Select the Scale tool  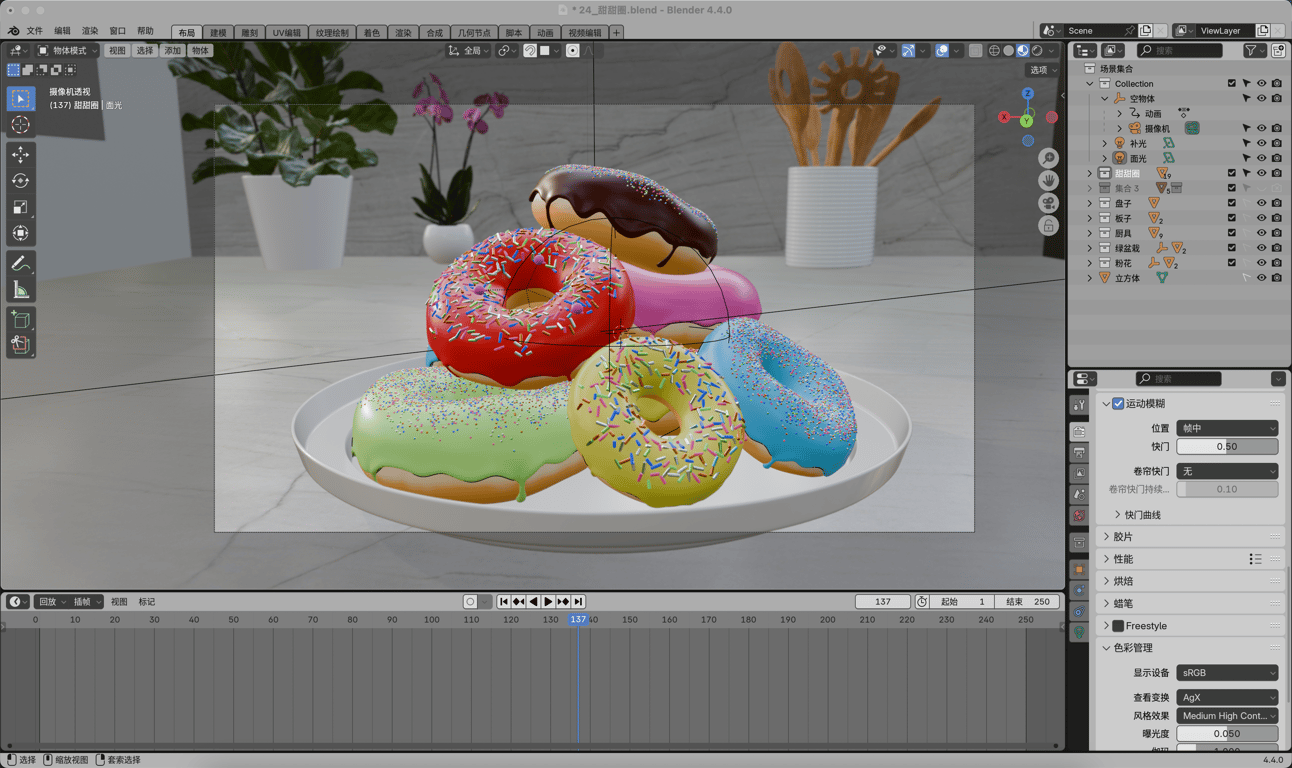(x=20, y=207)
